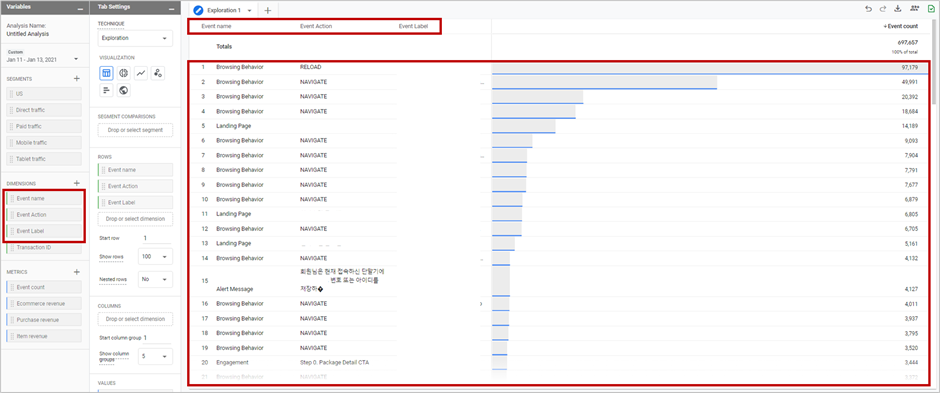Click the 49,991 event count value
Viewport: 940px width, 393px height.
click(x=909, y=82)
